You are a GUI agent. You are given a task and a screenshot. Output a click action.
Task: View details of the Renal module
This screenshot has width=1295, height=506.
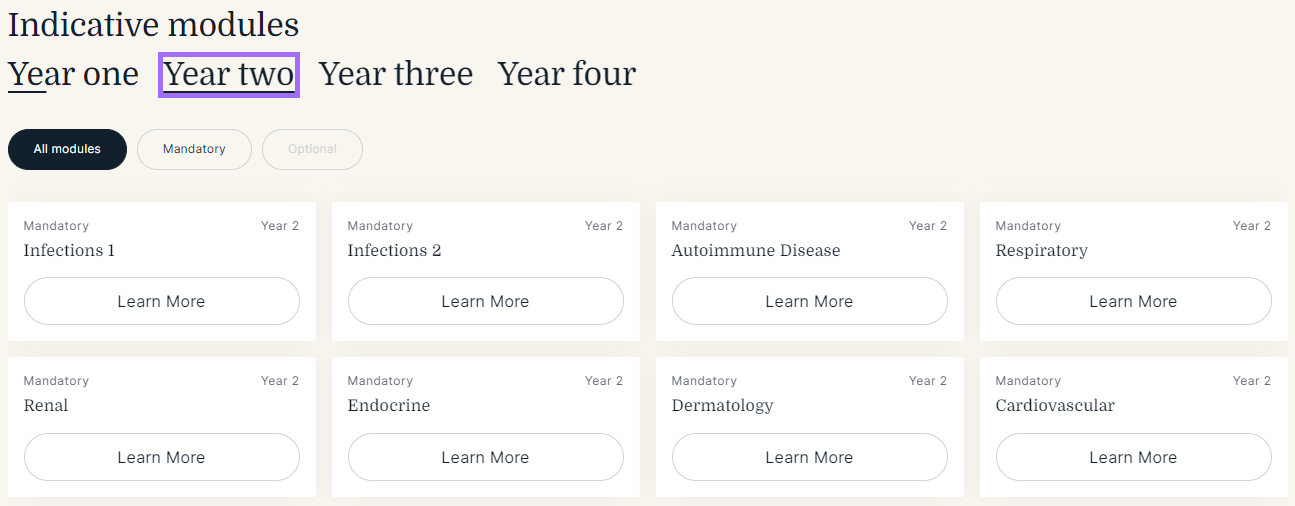pyautogui.click(x=162, y=457)
